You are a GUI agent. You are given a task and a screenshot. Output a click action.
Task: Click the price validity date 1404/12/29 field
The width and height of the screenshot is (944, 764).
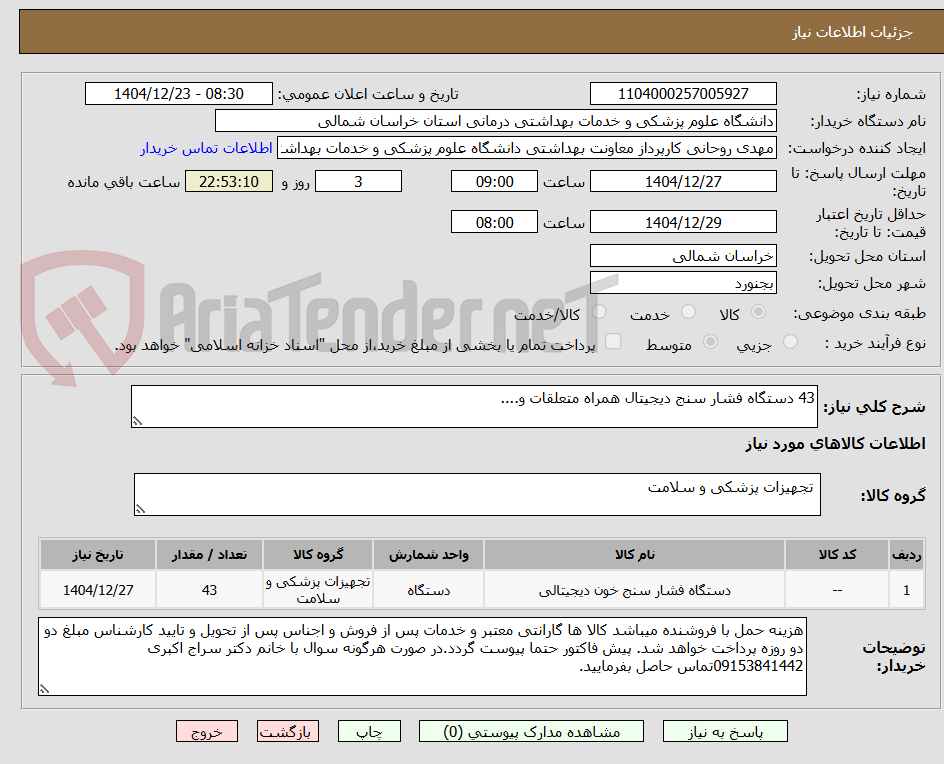tap(683, 222)
